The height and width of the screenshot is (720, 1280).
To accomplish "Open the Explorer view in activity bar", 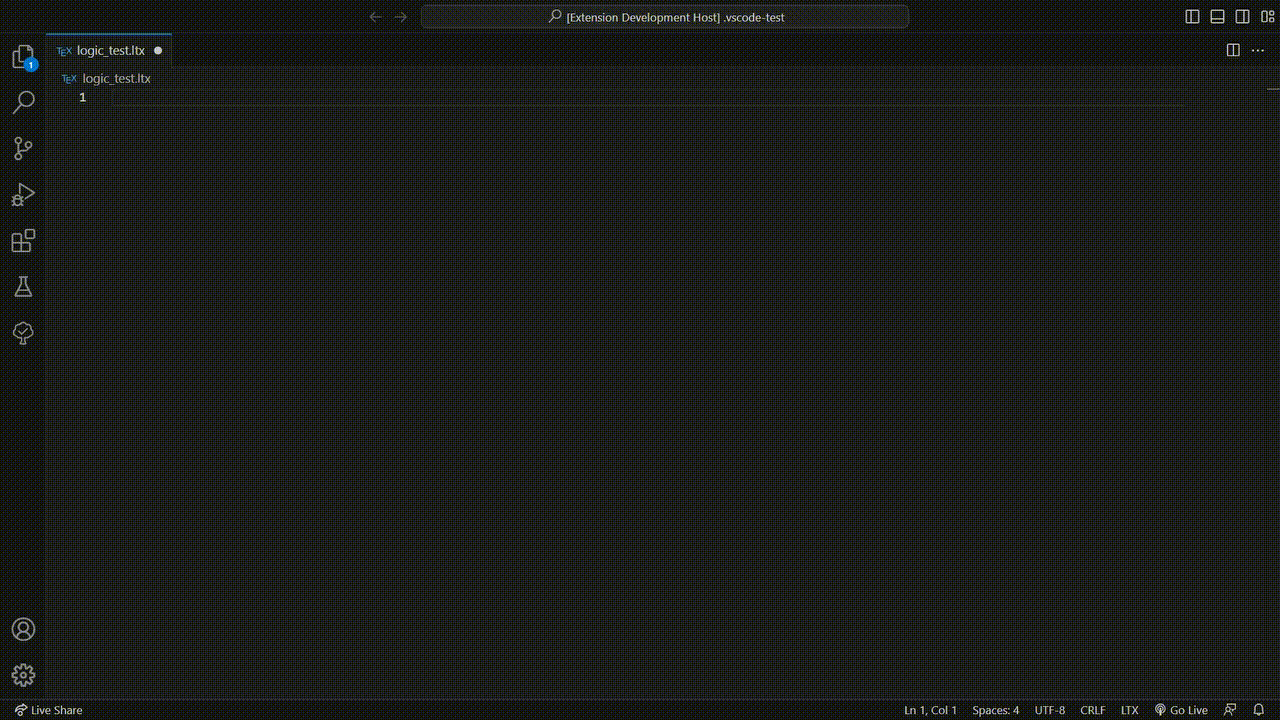I will 23,57.
